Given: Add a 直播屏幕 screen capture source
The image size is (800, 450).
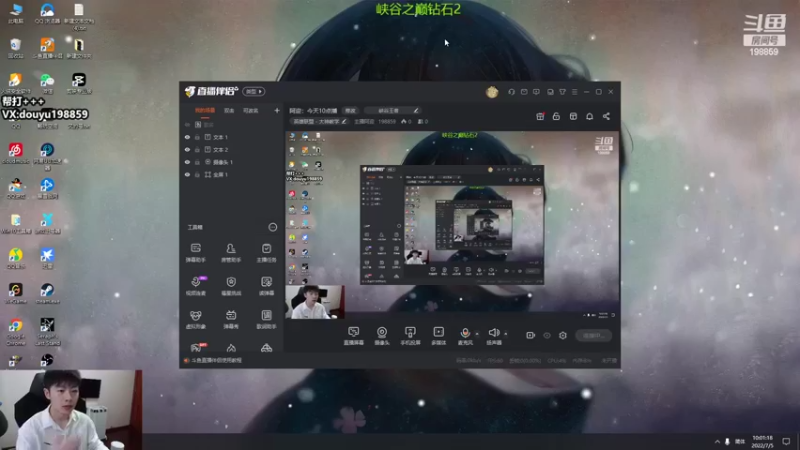Looking at the screenshot, I should 354,336.
